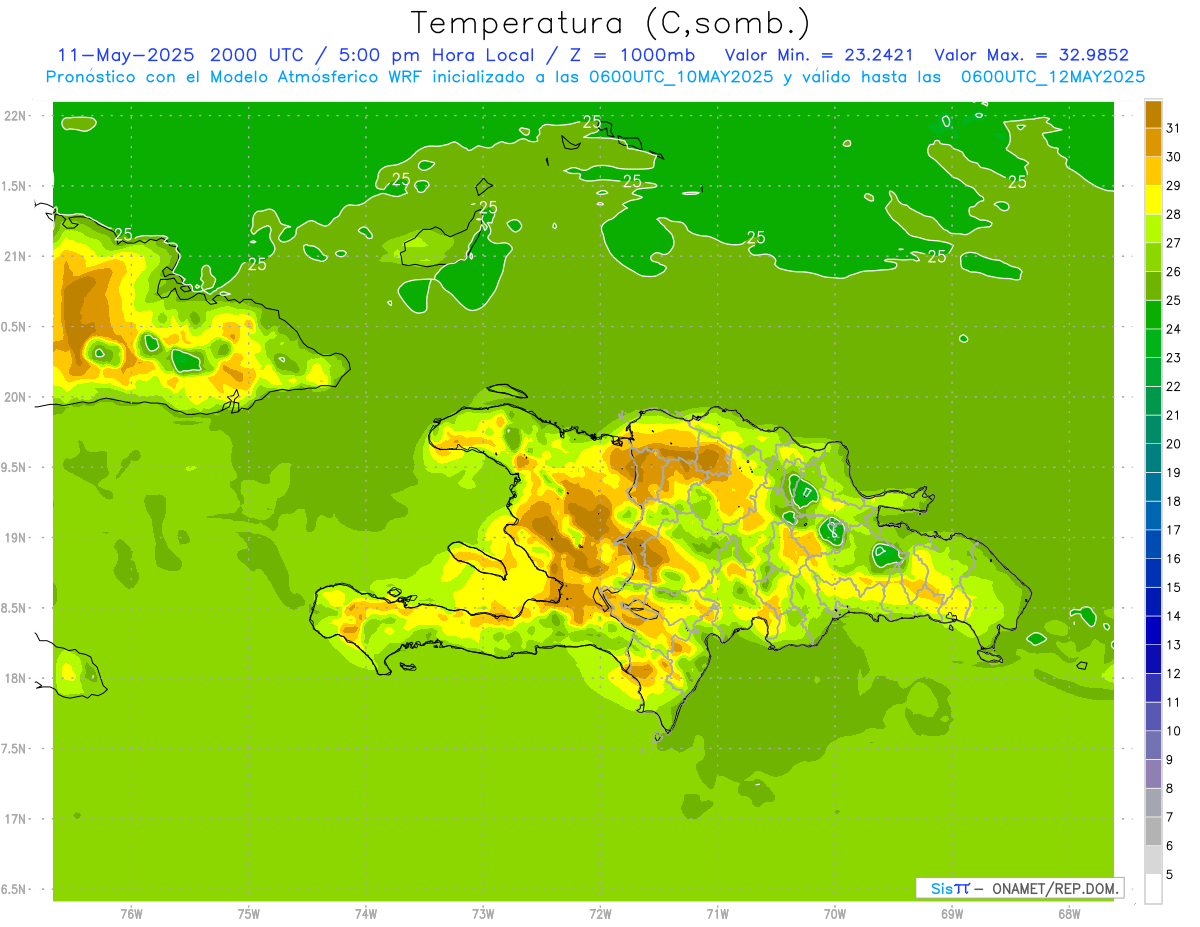The width and height of the screenshot is (1200, 927).
Task: Click the '75W' longitude label
Action: [x=249, y=913]
